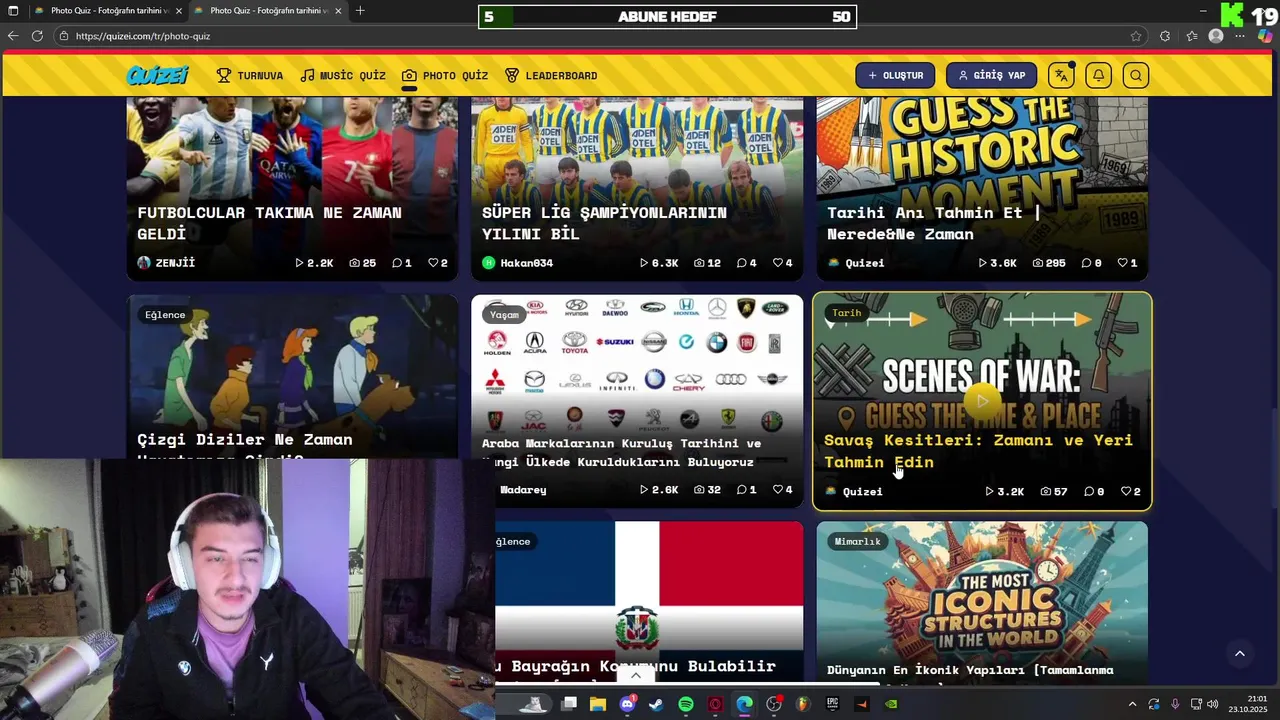The width and height of the screenshot is (1280, 720).
Task: Play the Scenes of War quiz
Action: tap(982, 401)
